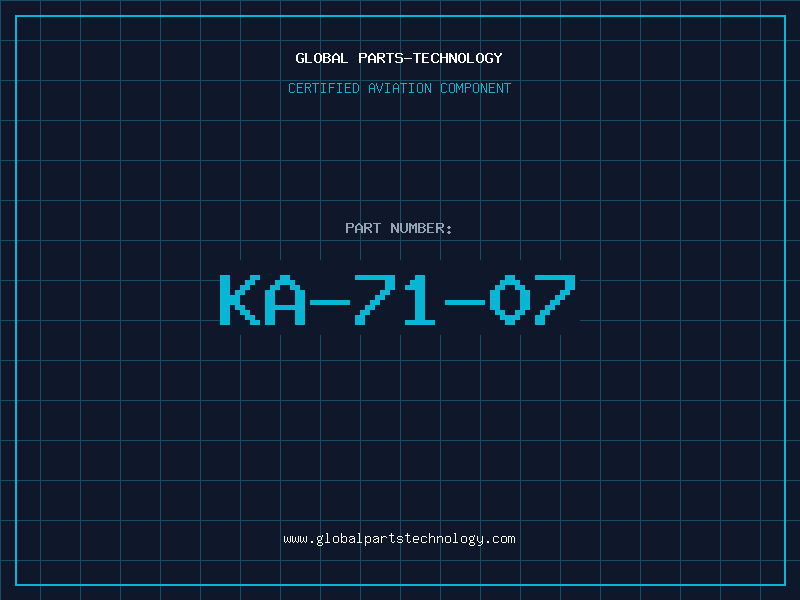Viewport: 800px width, 600px height.
Task: Click the CERTIFIED AVIATION COMPONENT subtitle
Action: click(x=399, y=88)
